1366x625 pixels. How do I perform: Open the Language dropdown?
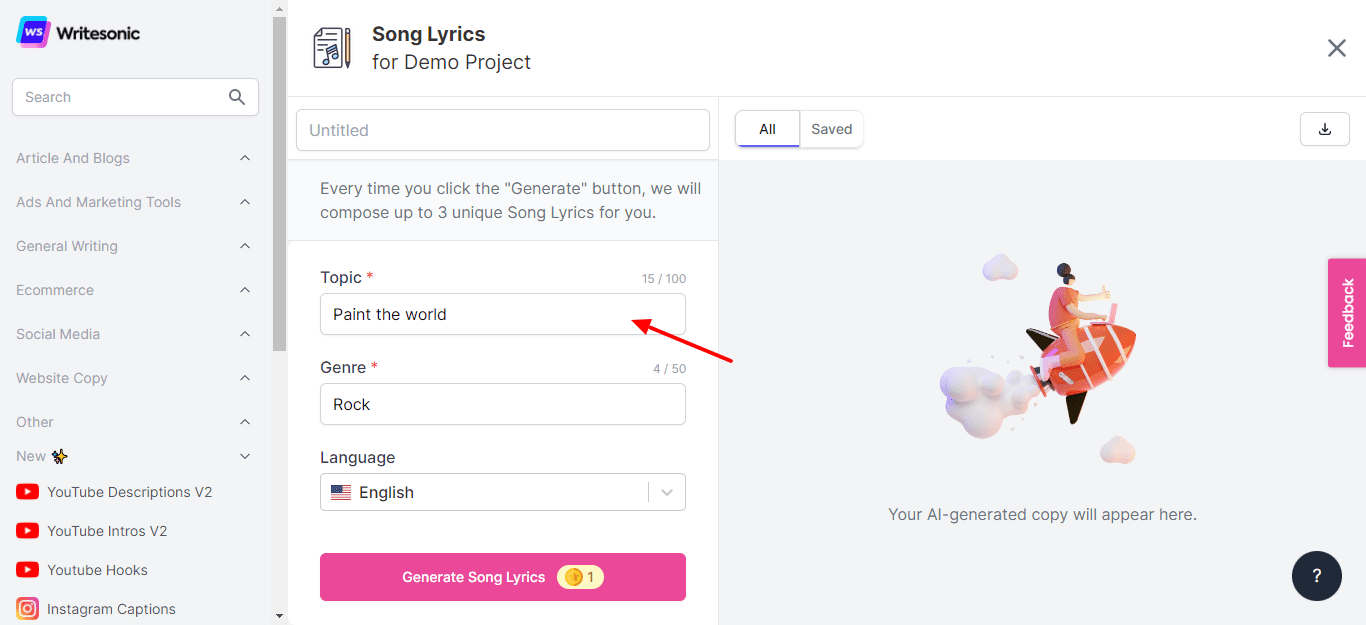(x=502, y=492)
